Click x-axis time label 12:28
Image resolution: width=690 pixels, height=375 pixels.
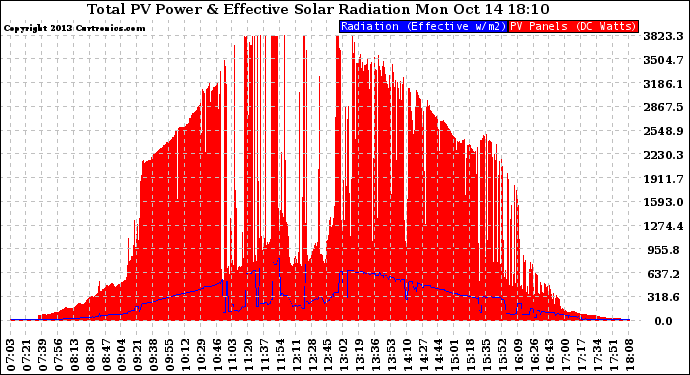(312, 355)
